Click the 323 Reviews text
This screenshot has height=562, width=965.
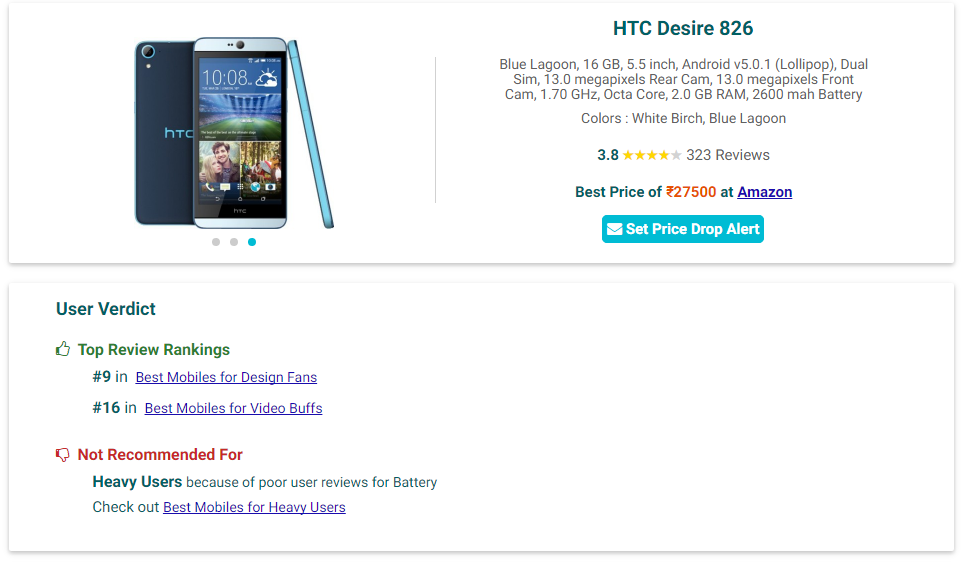(727, 155)
